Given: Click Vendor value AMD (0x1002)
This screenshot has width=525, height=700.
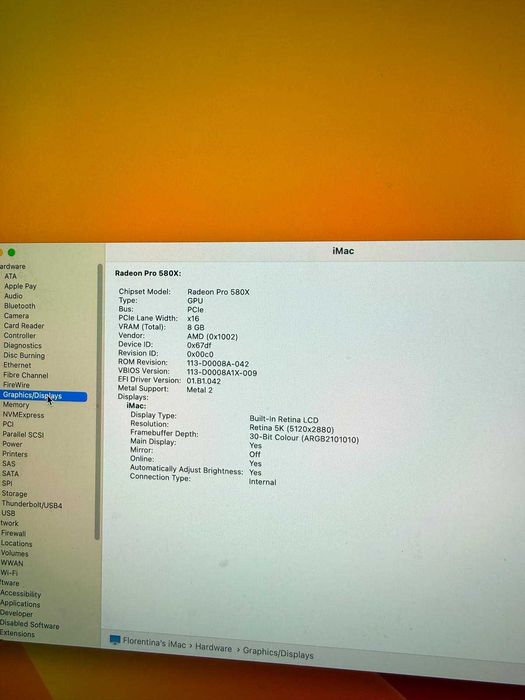Looking at the screenshot, I should [x=212, y=337].
